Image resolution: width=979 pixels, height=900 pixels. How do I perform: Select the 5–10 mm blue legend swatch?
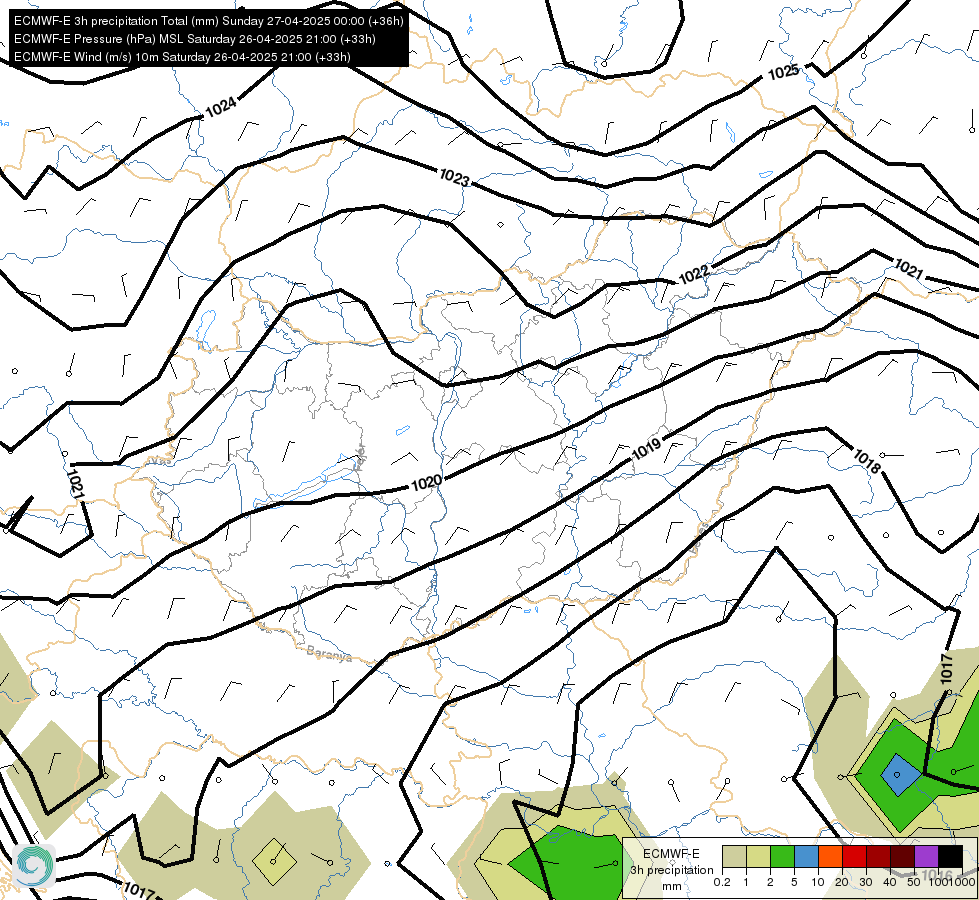(806, 856)
